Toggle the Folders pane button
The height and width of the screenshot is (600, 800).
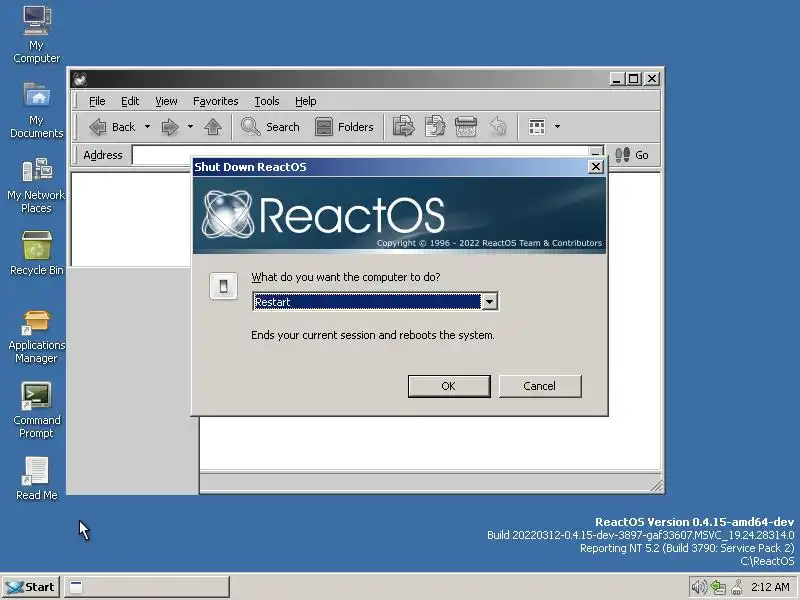(344, 127)
